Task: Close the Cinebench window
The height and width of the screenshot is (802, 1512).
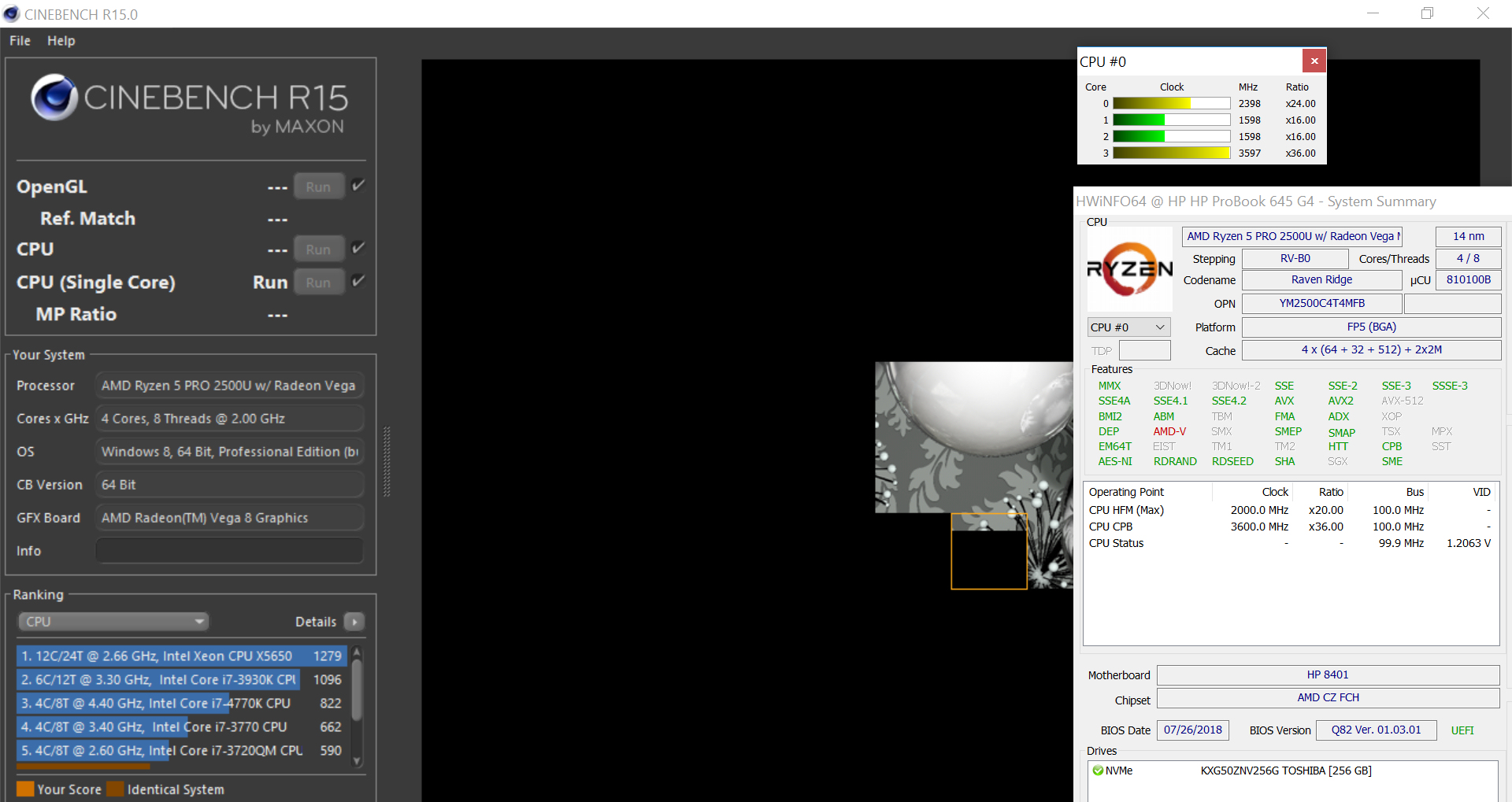Action: coord(1483,13)
